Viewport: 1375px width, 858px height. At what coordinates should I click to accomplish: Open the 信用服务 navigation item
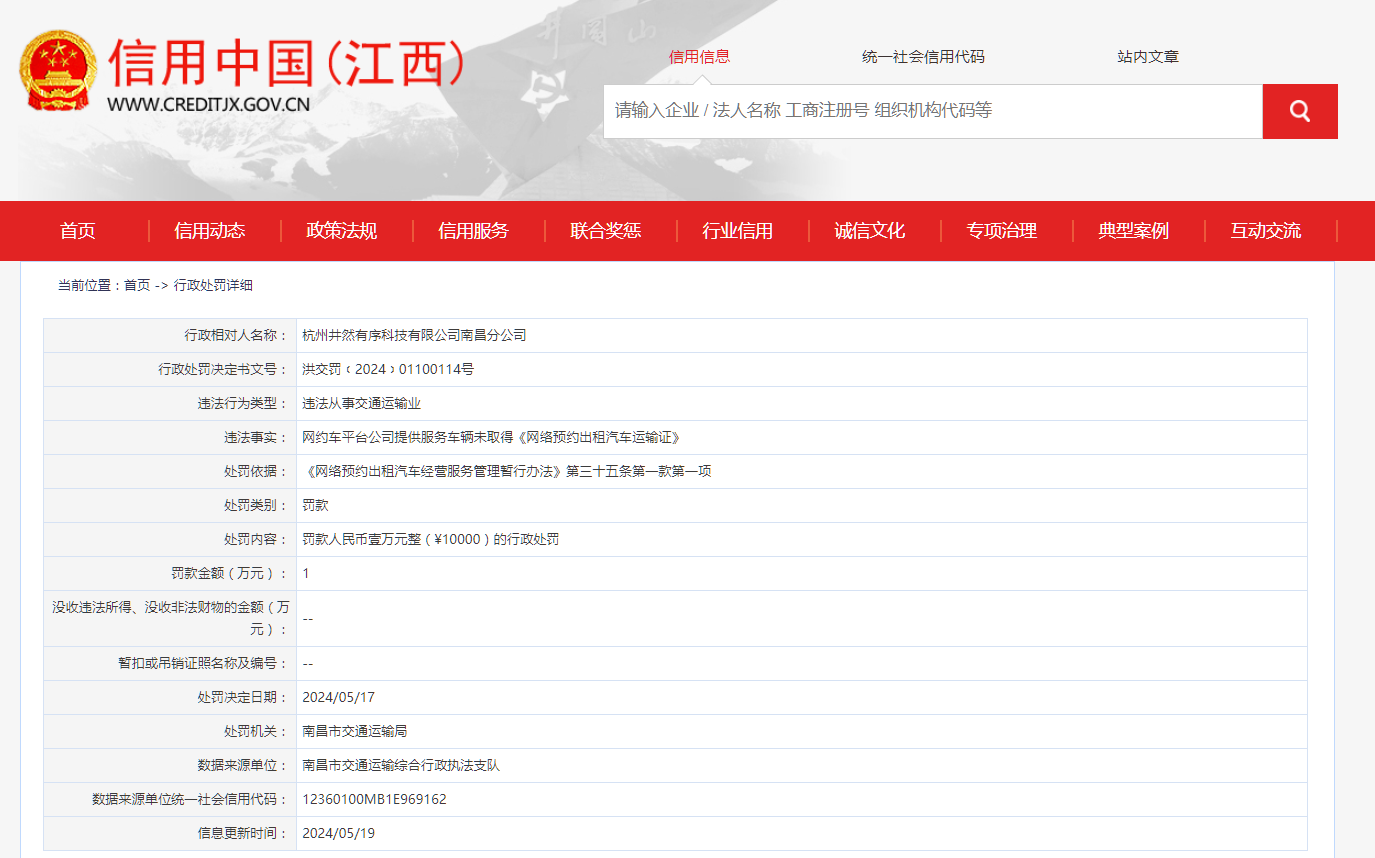[473, 231]
